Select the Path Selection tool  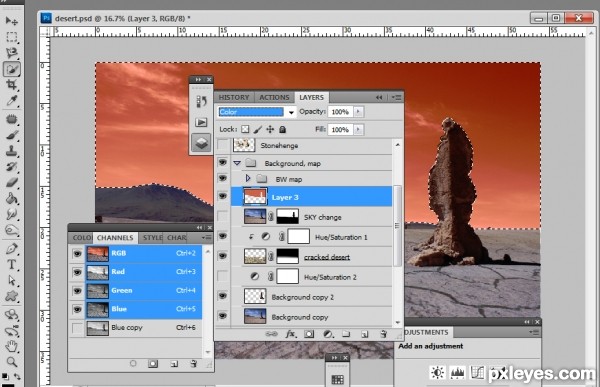11,281
